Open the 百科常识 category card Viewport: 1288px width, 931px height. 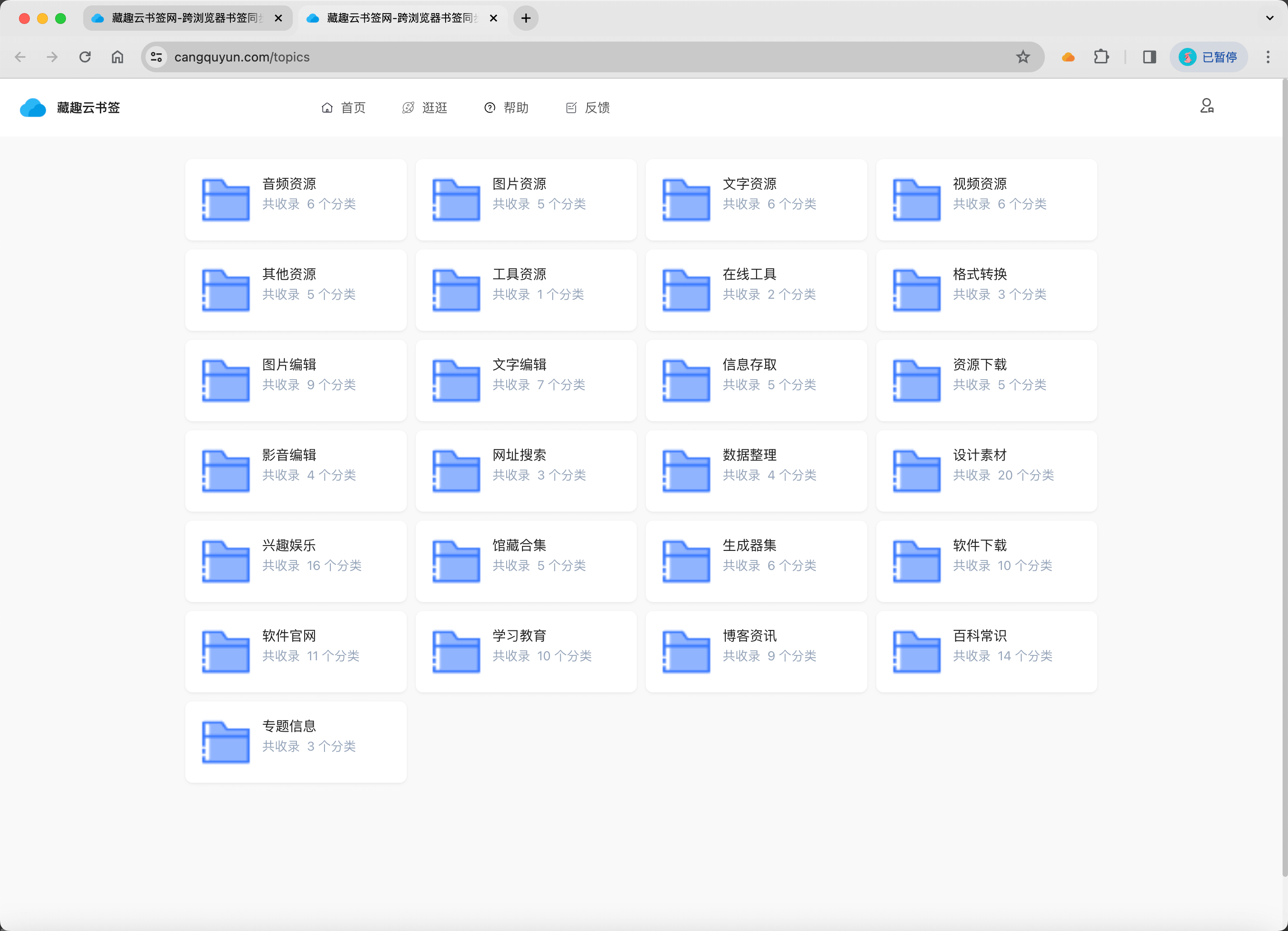point(987,651)
